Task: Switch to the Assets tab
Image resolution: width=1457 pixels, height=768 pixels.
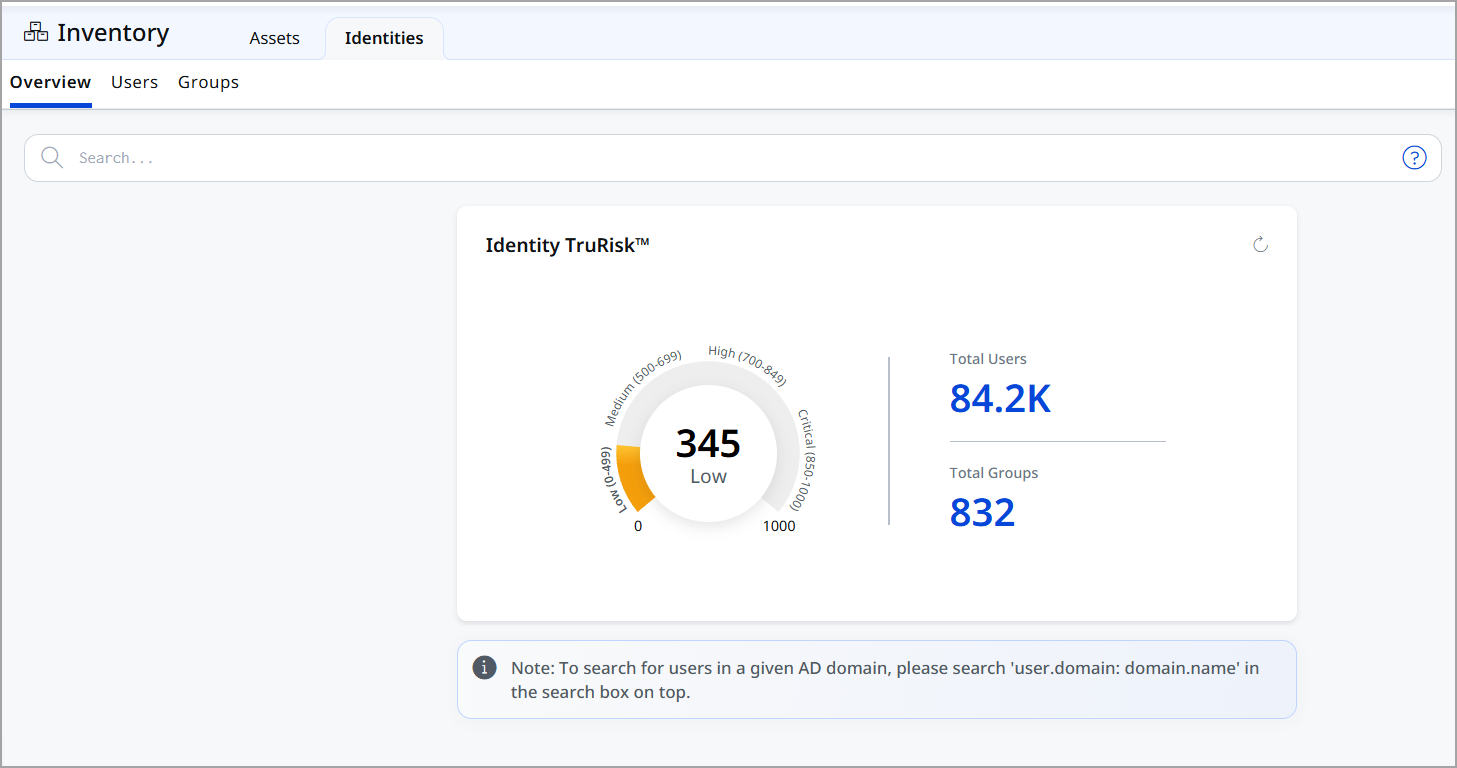Action: pos(274,38)
